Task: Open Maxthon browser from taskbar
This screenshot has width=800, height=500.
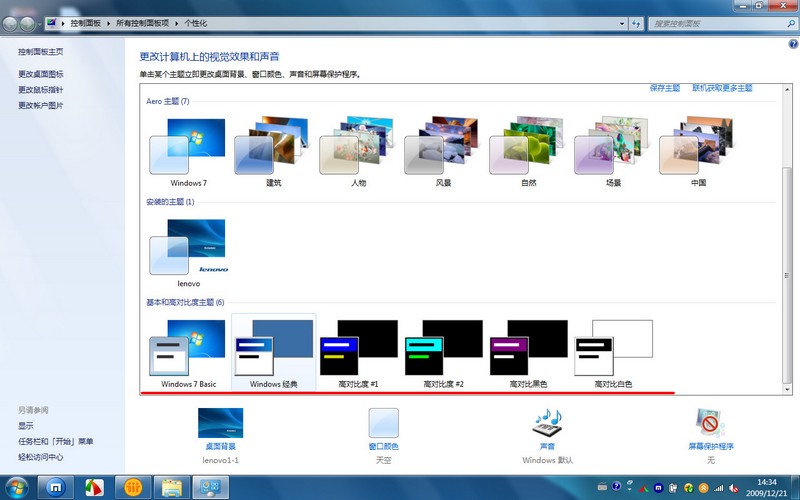Action: (x=56, y=487)
